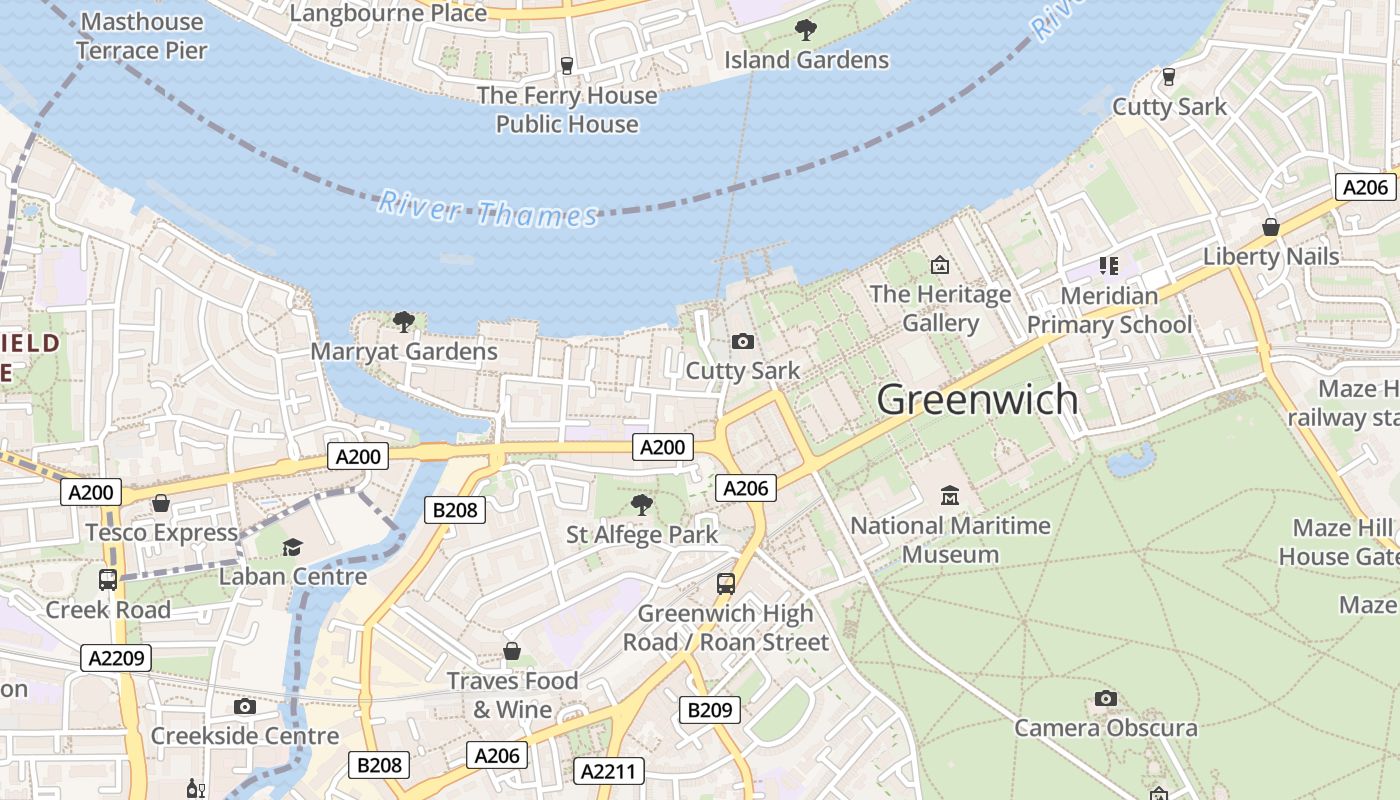Click the Cutty Sark camera icon
Image resolution: width=1400 pixels, height=800 pixels.
[743, 342]
